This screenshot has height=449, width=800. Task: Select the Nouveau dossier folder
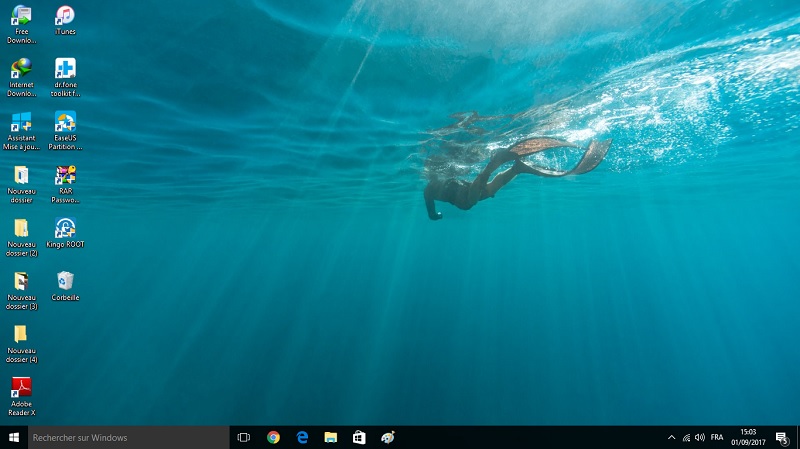tap(21, 184)
